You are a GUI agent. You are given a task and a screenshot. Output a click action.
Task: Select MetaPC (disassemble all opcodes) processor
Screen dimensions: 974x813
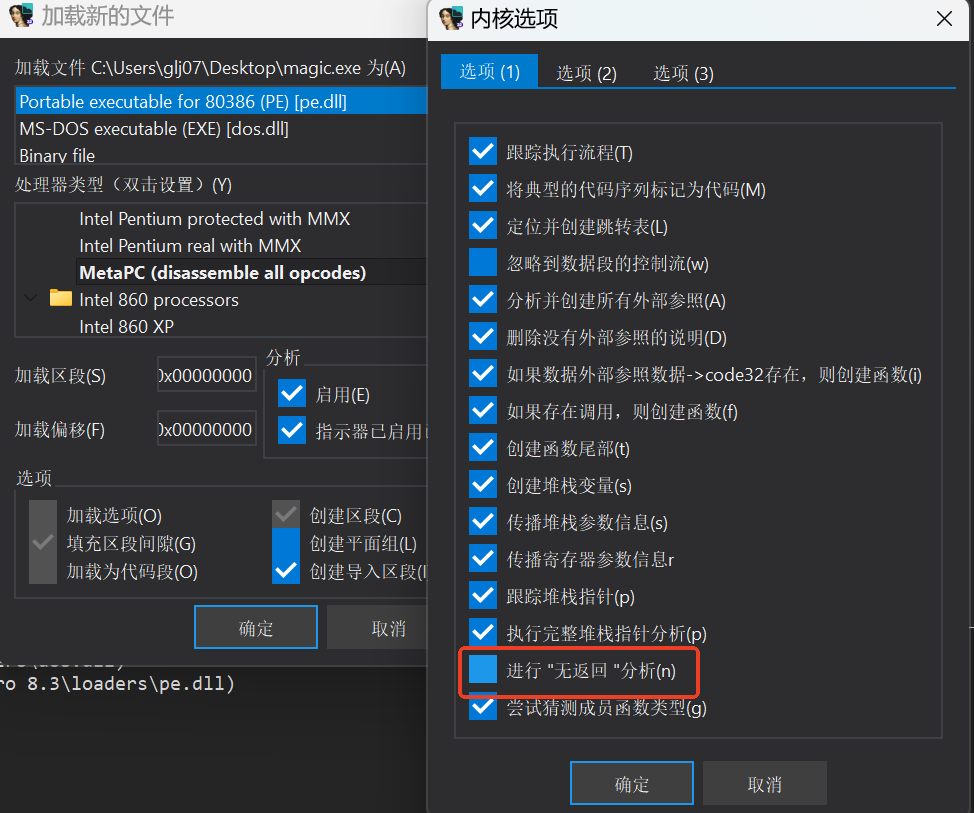222,273
